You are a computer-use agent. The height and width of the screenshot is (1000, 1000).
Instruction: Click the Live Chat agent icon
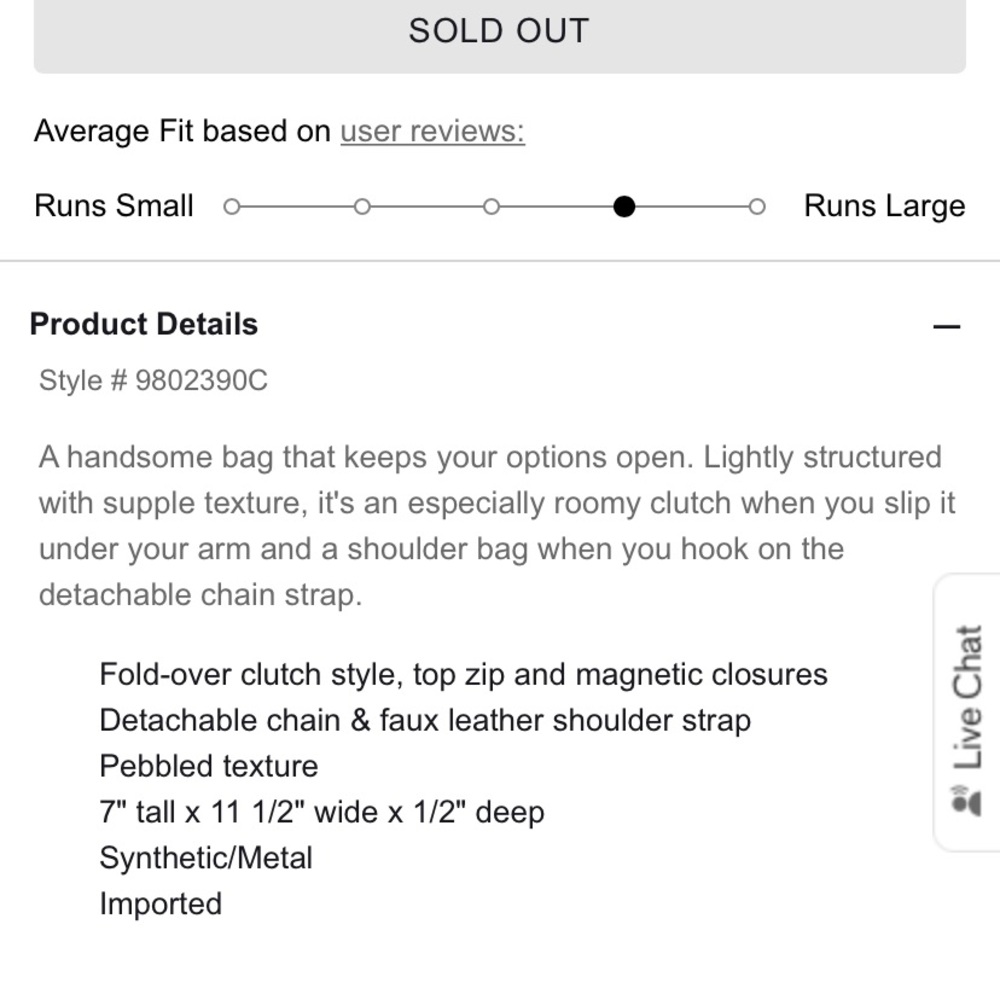click(x=966, y=800)
